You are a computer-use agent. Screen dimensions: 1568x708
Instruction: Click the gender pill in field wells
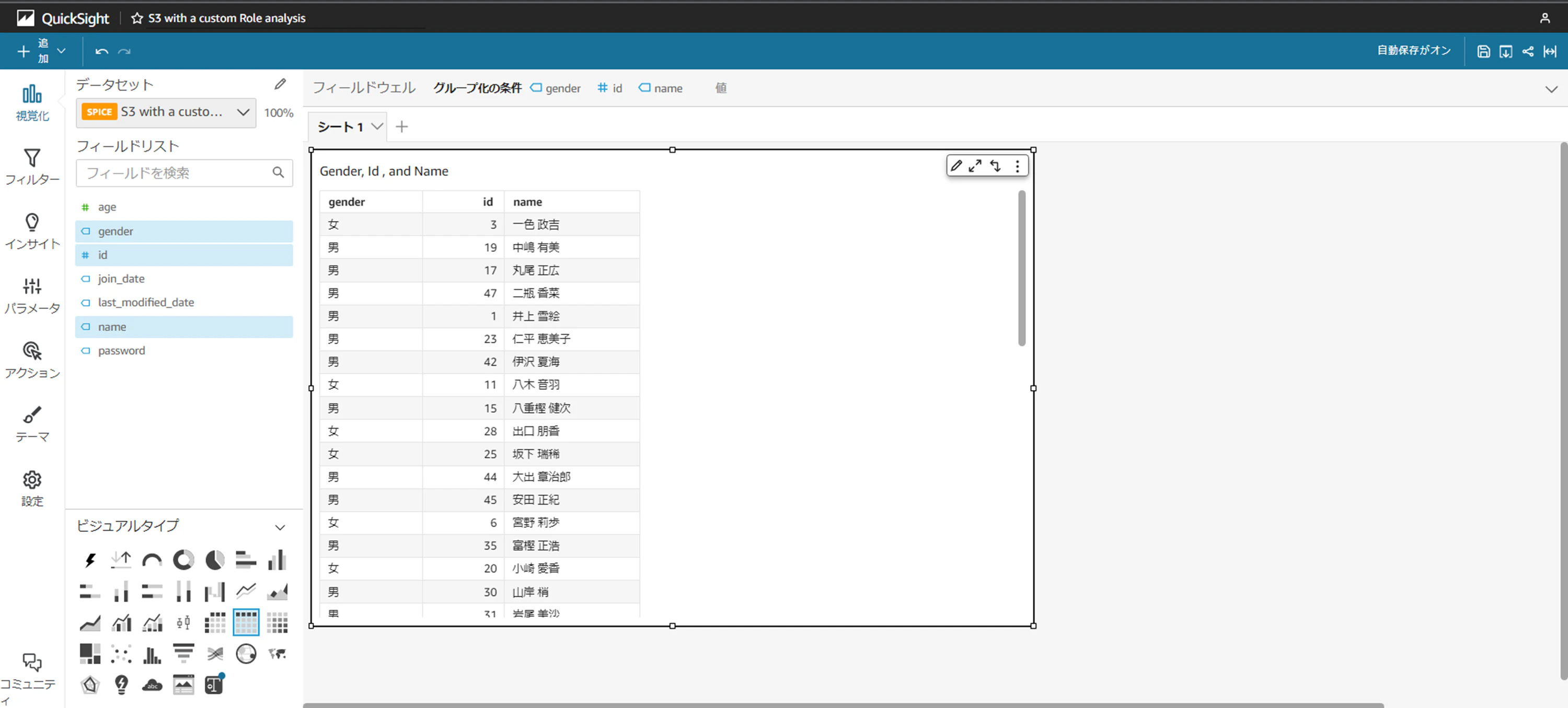(x=555, y=88)
